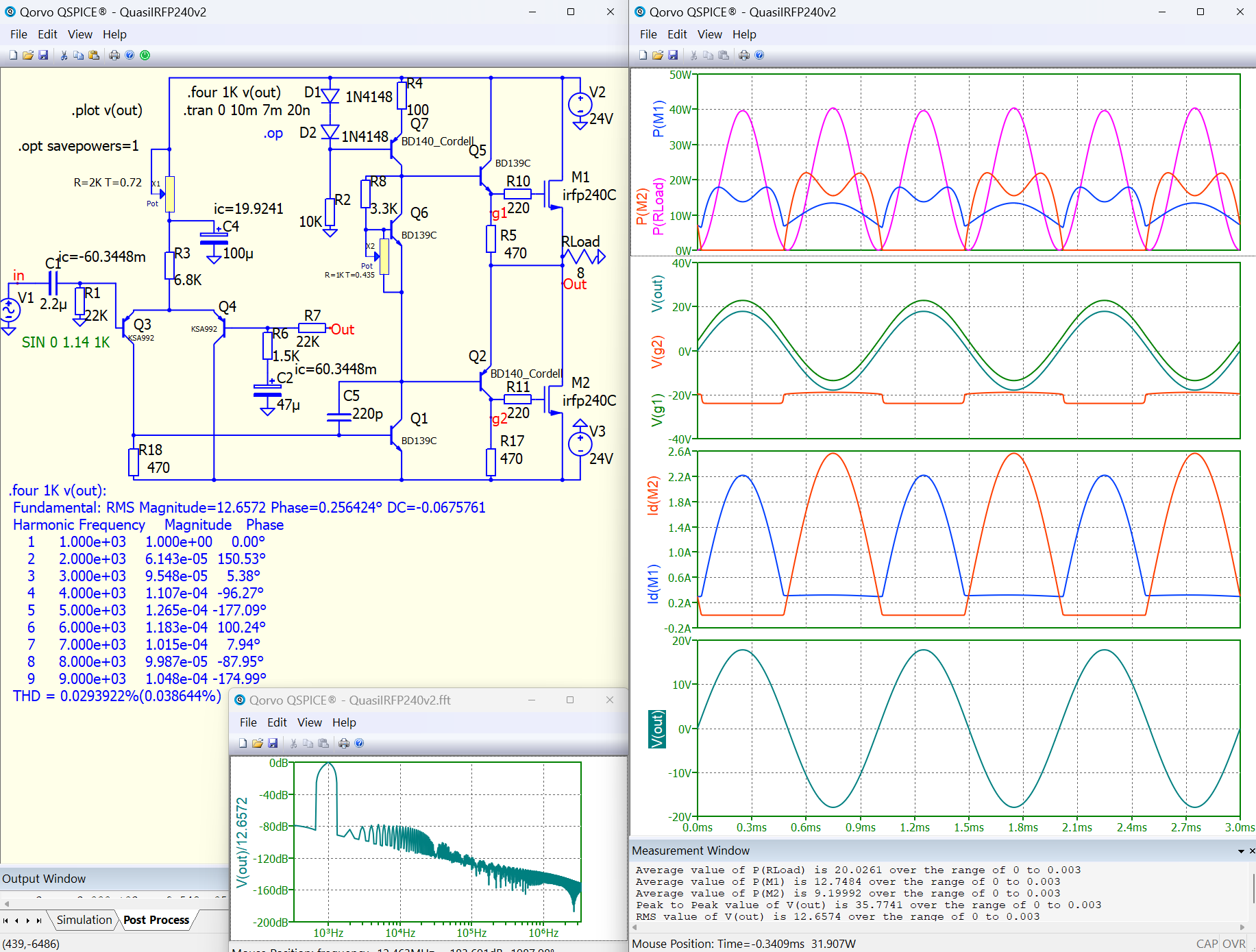
Task: Click Copy icon in waveform window toolbar
Action: (x=709, y=56)
